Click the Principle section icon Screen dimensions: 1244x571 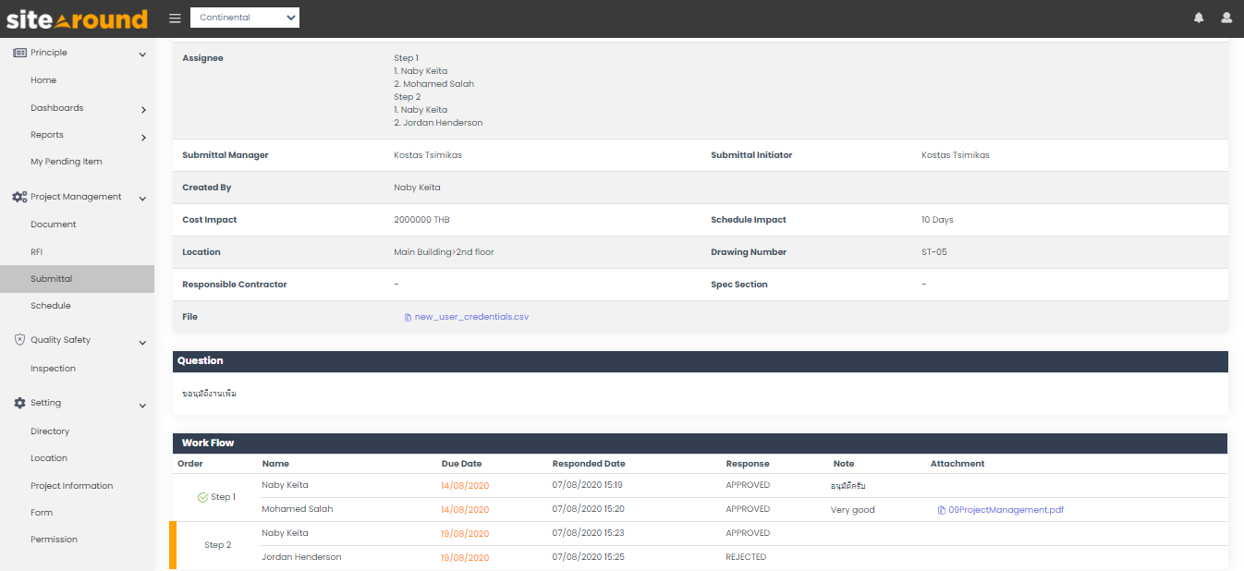(x=20, y=53)
